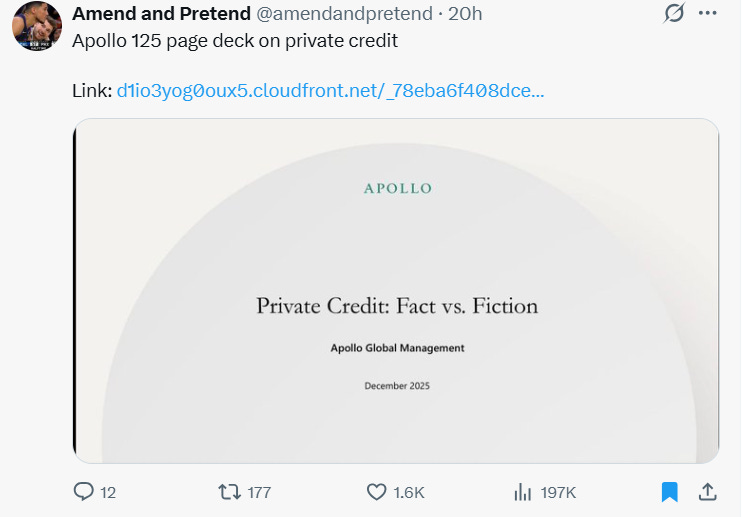Click the 1.6K likes count

[410, 493]
